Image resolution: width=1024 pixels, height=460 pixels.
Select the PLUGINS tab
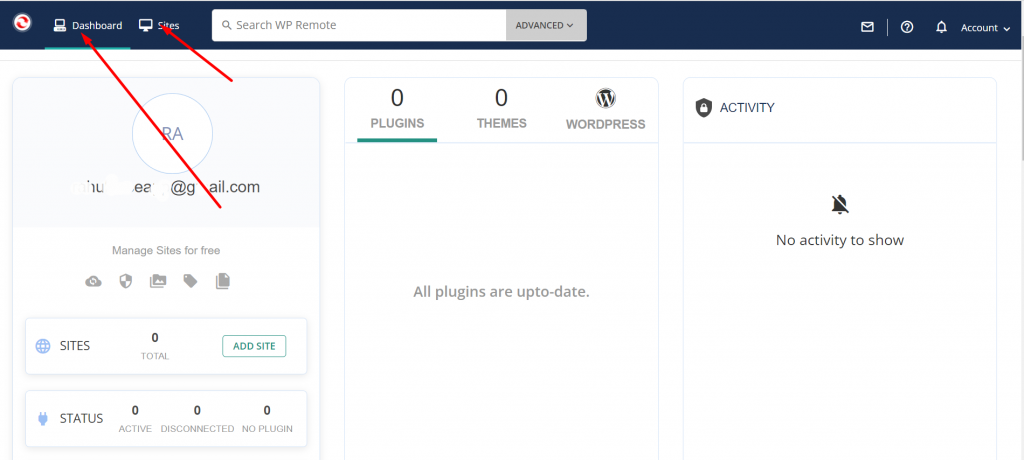click(397, 109)
